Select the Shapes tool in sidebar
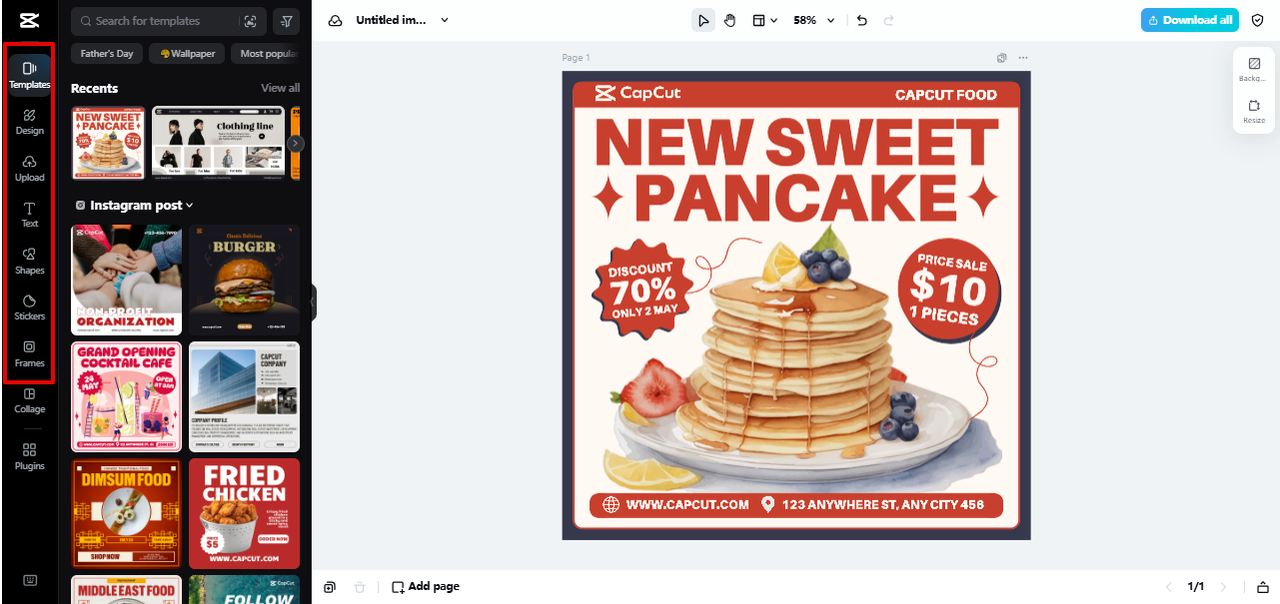Viewport: 1280px width, 604px height. [x=30, y=260]
